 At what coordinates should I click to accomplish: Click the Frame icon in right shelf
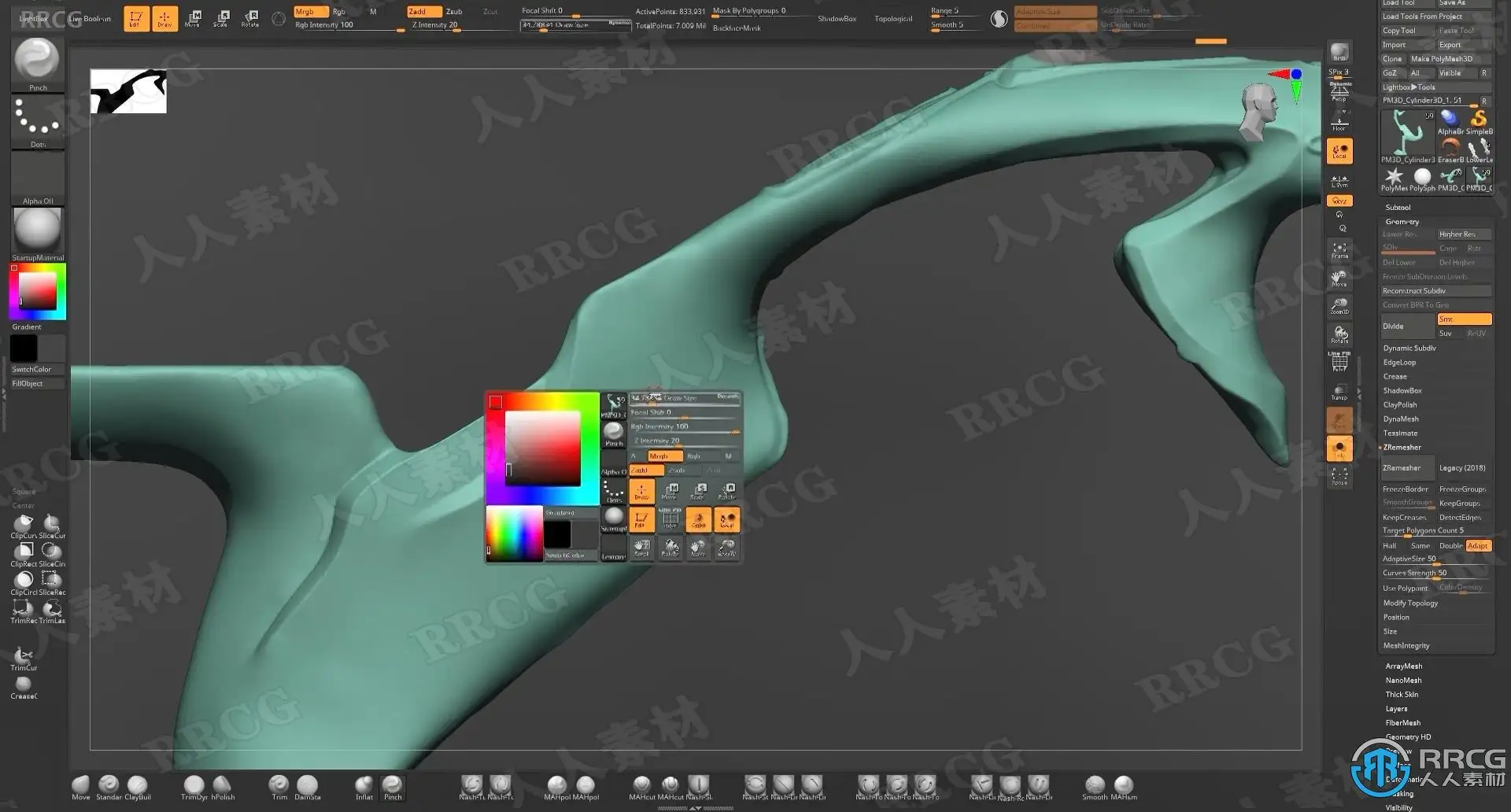pyautogui.click(x=1339, y=251)
